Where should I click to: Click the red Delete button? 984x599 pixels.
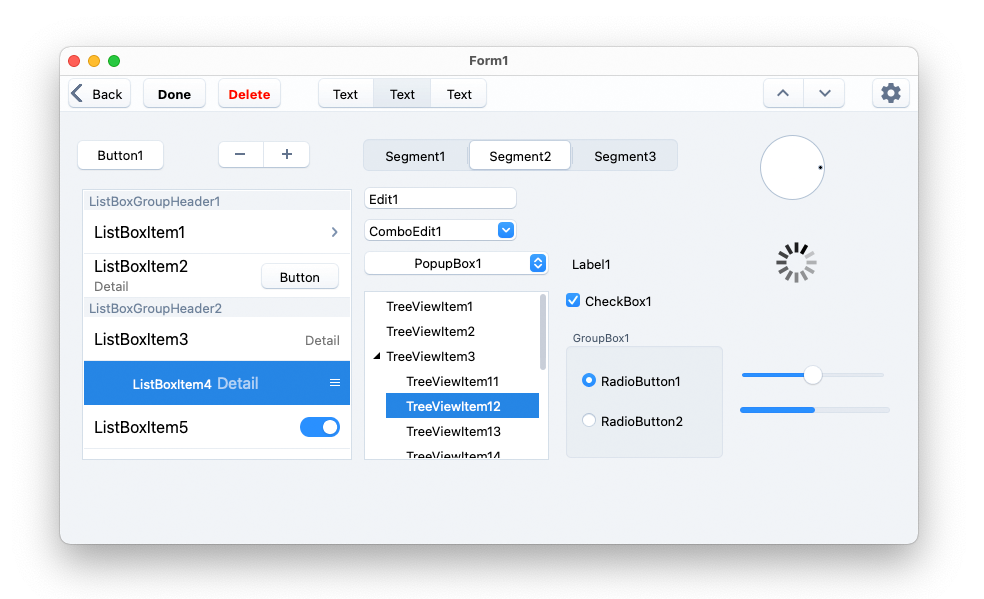249,94
